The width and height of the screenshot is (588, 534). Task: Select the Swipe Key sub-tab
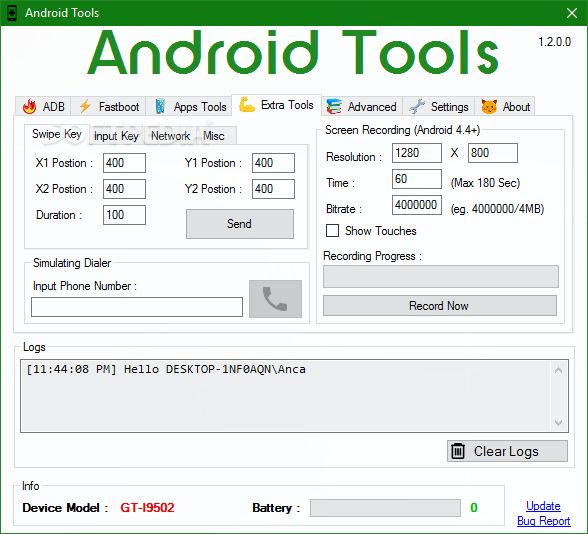tap(57, 134)
